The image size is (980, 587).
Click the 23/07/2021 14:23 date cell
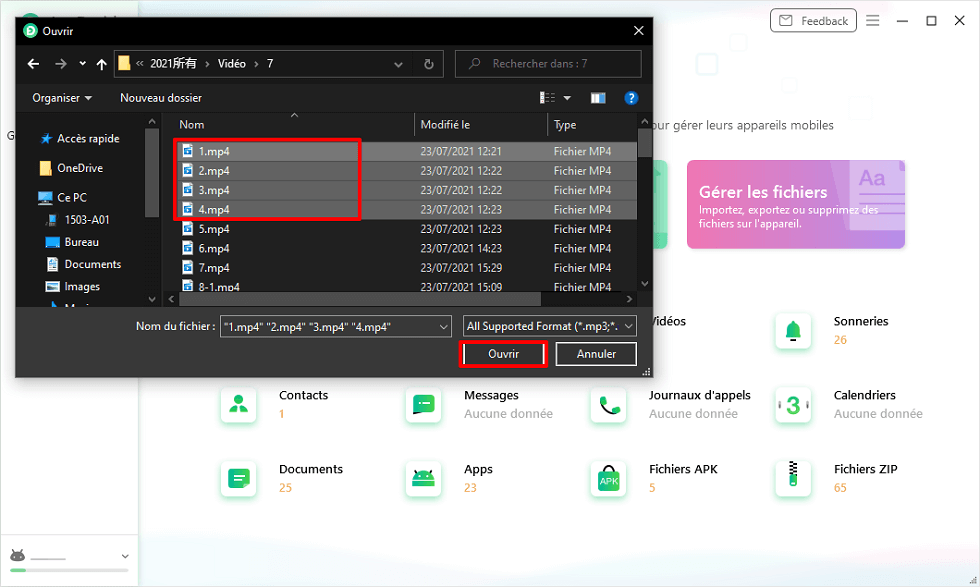point(461,248)
